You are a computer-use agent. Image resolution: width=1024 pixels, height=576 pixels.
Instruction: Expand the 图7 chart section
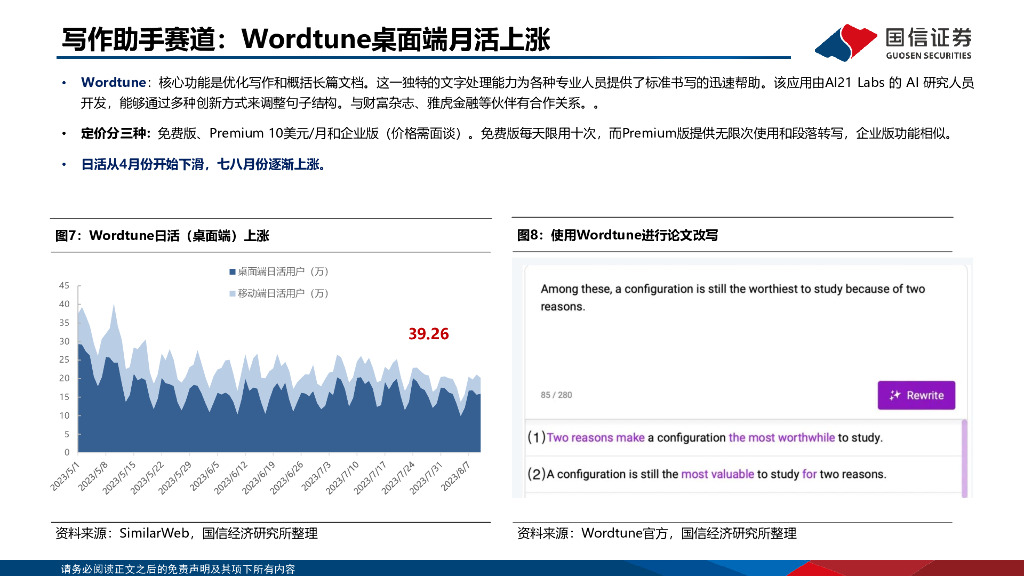pos(160,236)
